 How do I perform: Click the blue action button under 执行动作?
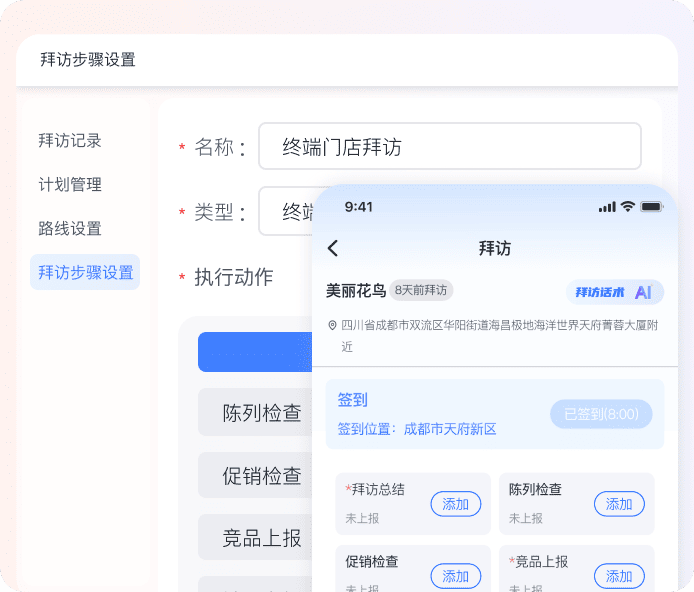[x=255, y=352]
